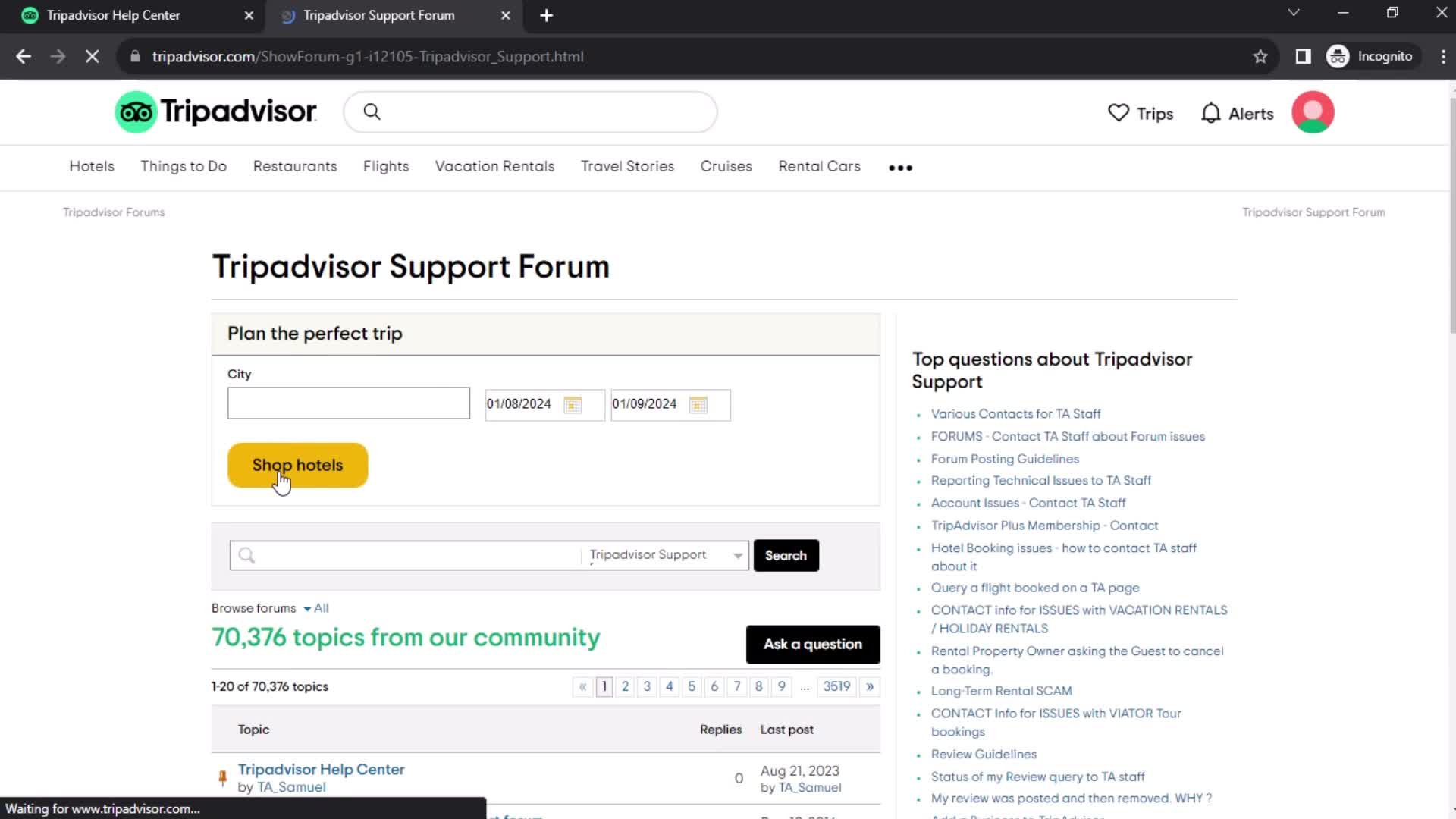Open the Rental Cars nav item
1456x819 pixels.
click(x=819, y=166)
